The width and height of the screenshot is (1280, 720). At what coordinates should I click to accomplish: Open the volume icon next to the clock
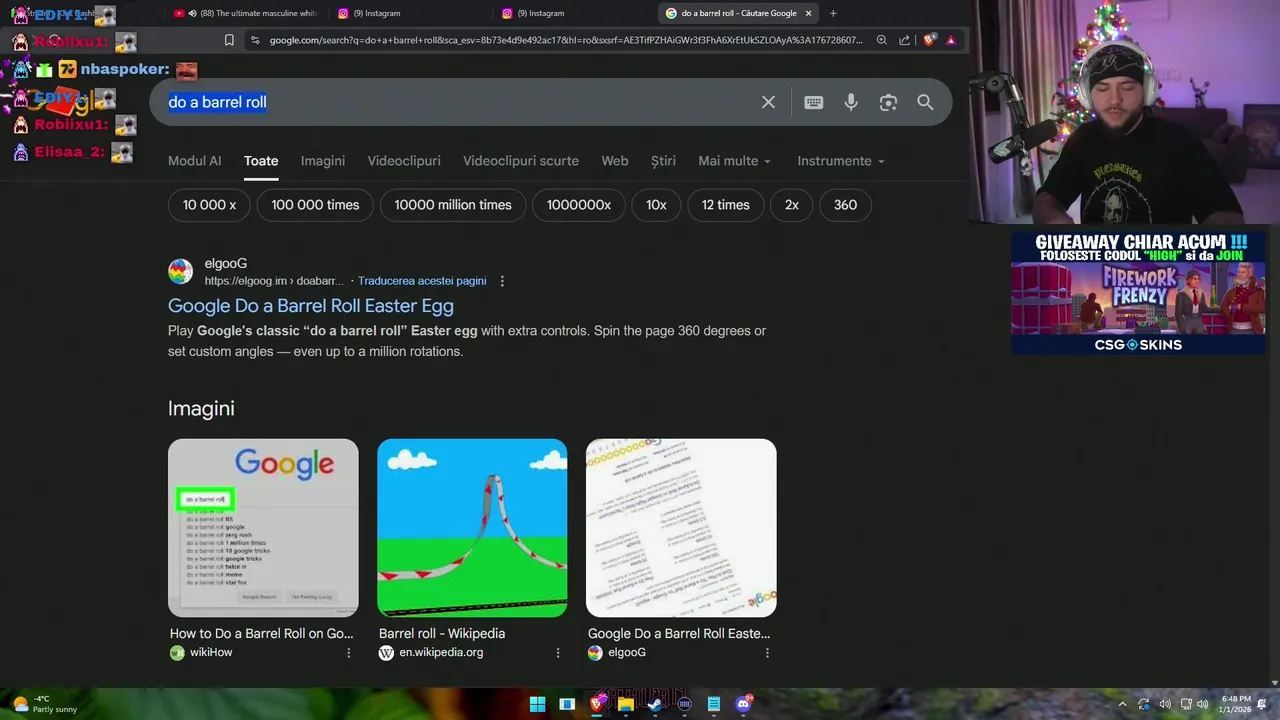pyautogui.click(x=1204, y=704)
